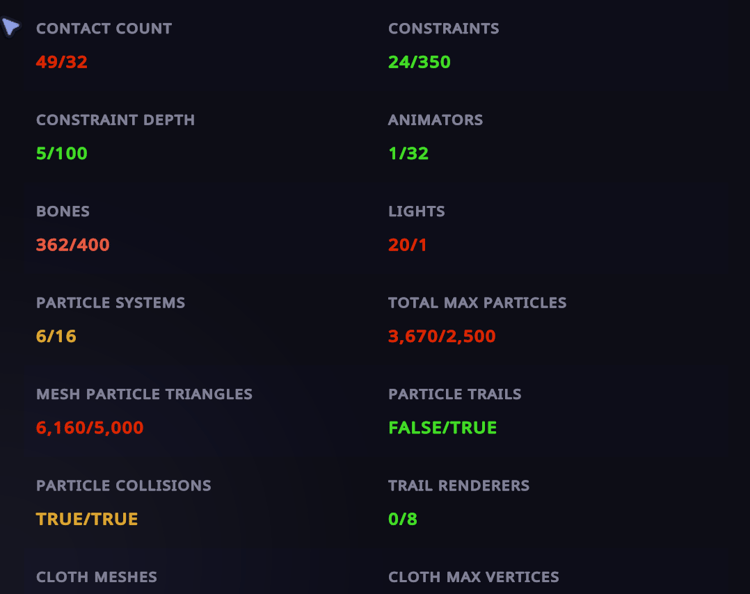
Task: Click the PARTICLE TRAILS label
Action: [455, 394]
